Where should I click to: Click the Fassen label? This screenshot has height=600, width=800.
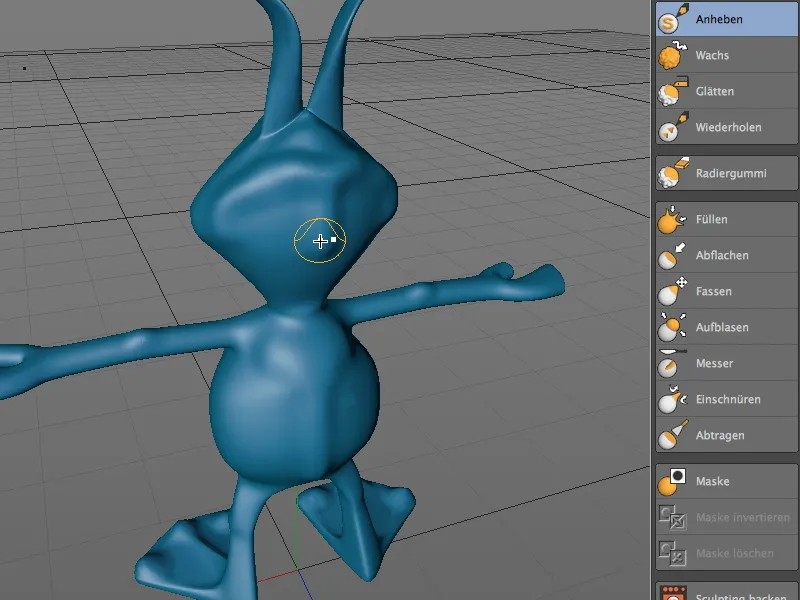(x=714, y=291)
